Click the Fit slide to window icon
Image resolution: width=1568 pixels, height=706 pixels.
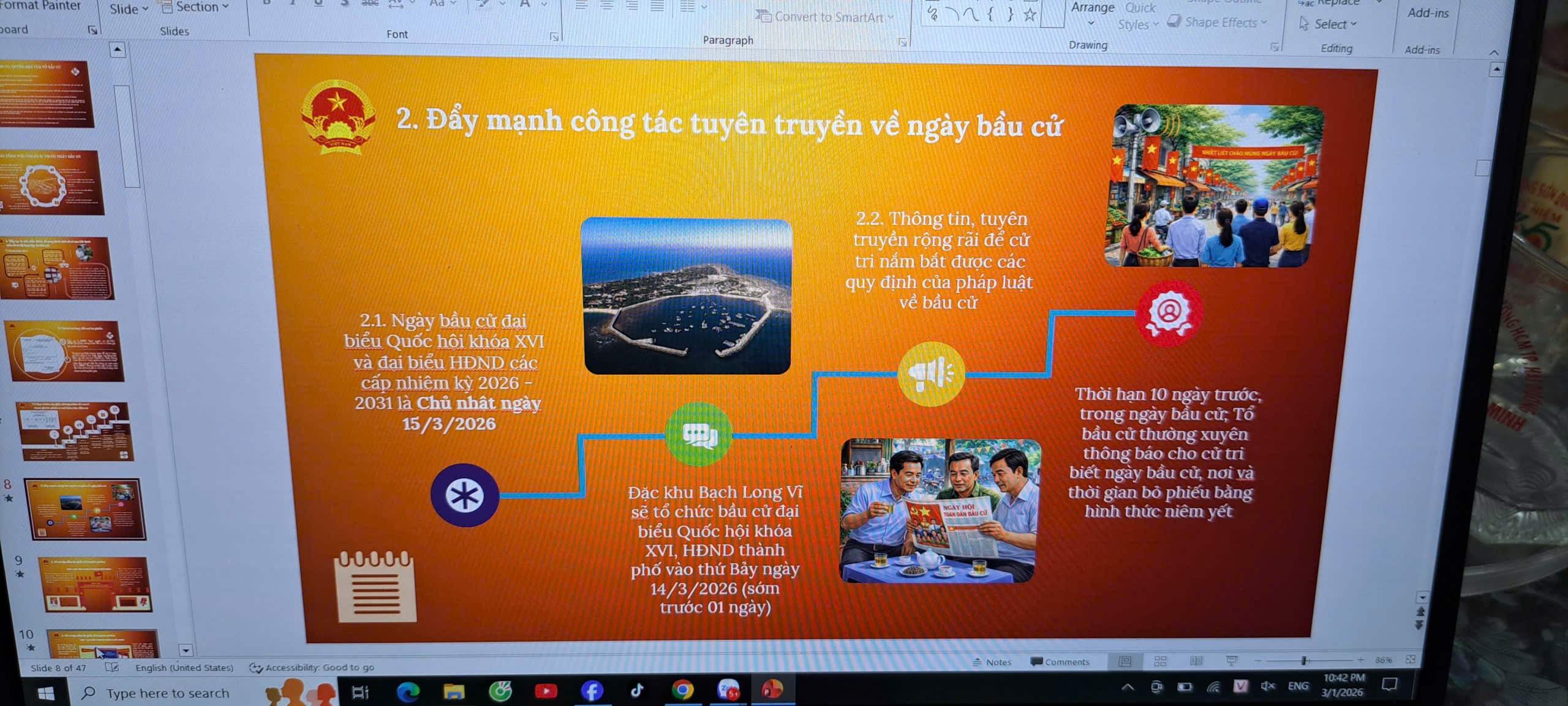click(x=1411, y=659)
